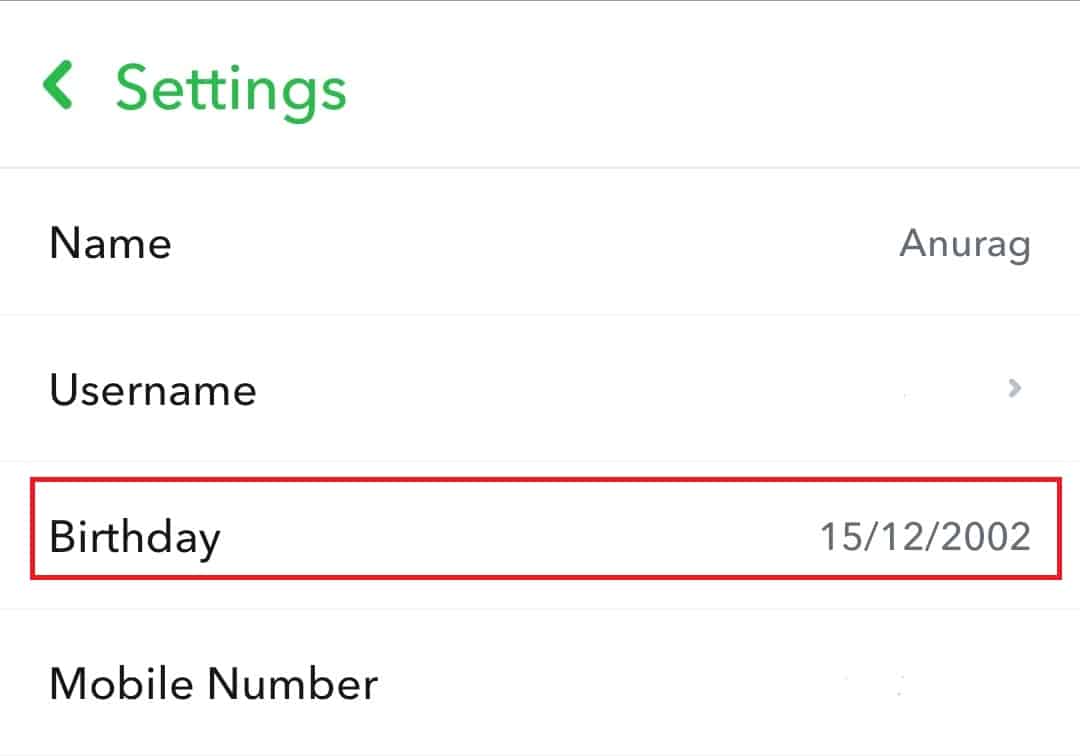Screen dimensions: 1080x756
Task: Open the Username settings row
Action: coord(540,389)
